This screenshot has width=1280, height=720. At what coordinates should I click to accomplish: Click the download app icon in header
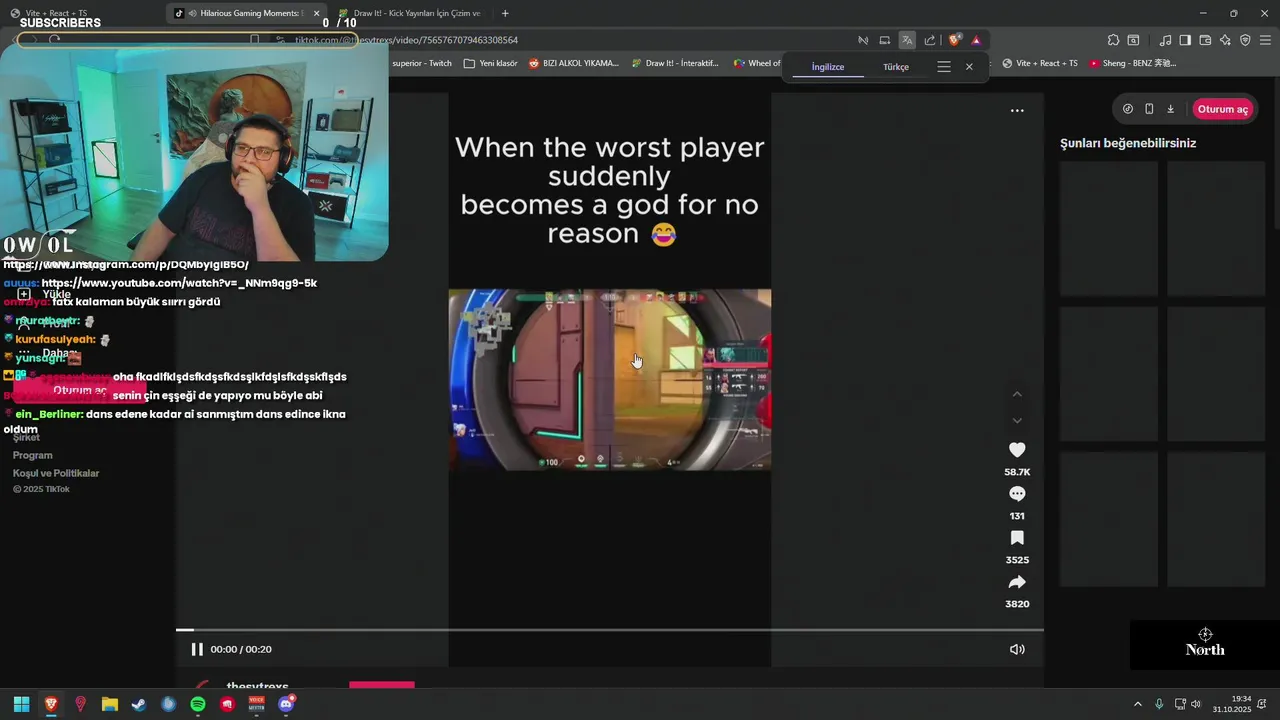pyautogui.click(x=1170, y=109)
